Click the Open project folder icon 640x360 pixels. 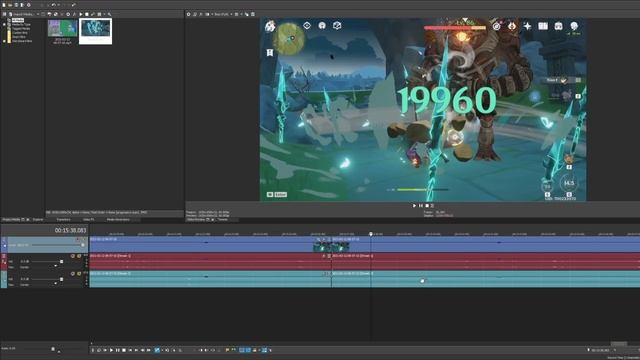[10, 5]
